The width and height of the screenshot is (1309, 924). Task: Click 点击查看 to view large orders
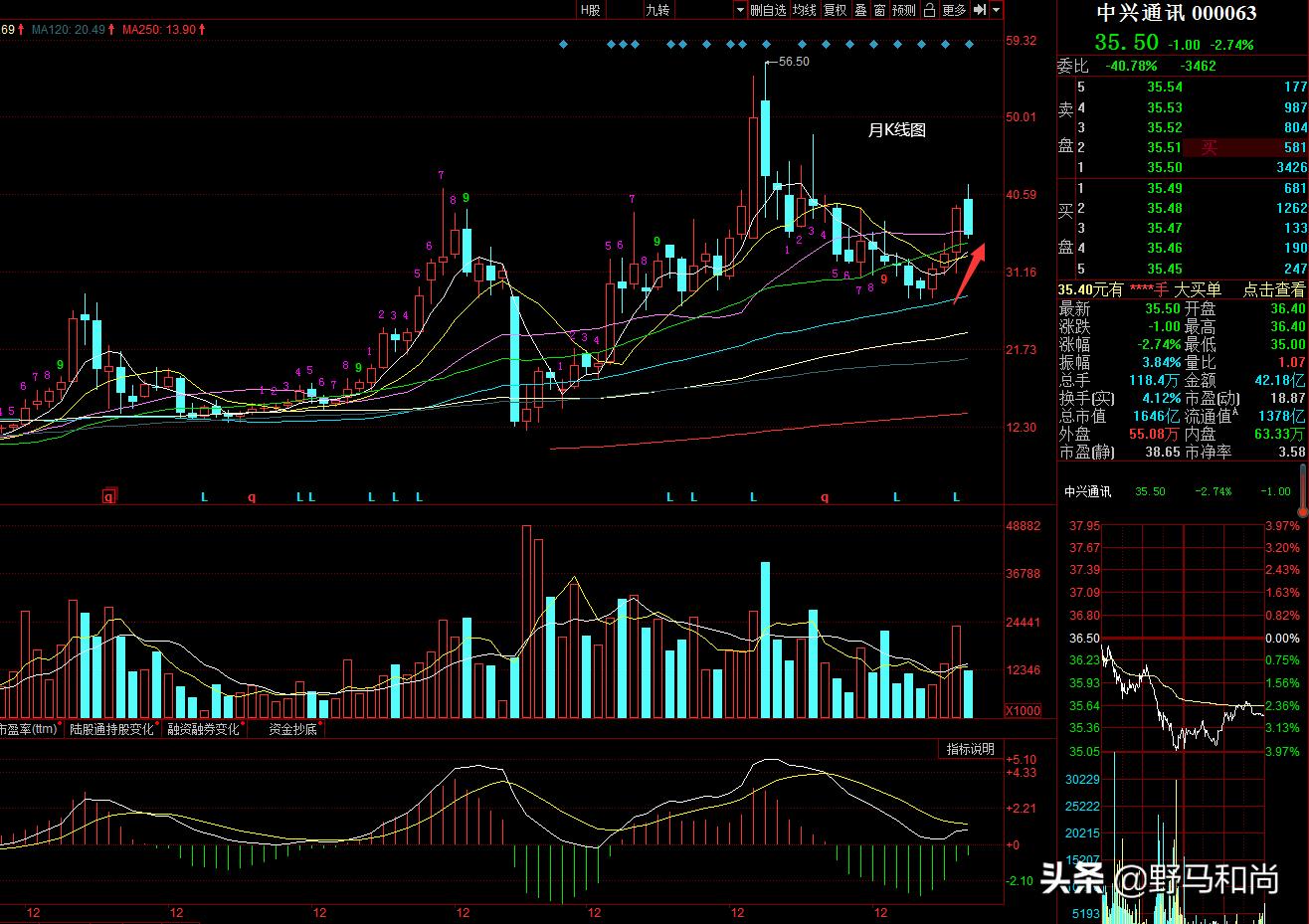click(x=1274, y=289)
